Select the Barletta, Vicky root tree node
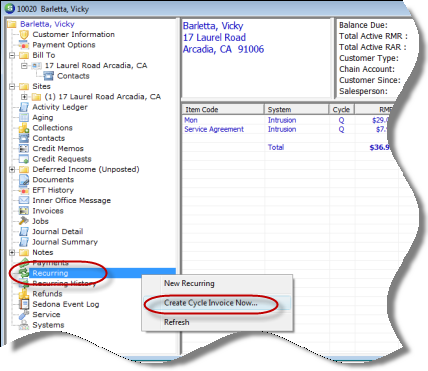The height and width of the screenshot is (371, 428). pyautogui.click(x=47, y=24)
